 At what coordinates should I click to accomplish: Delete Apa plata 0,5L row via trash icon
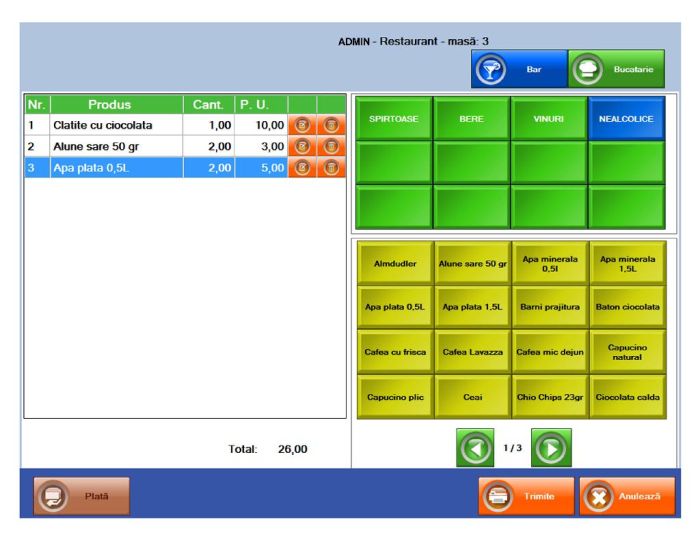[x=331, y=168]
